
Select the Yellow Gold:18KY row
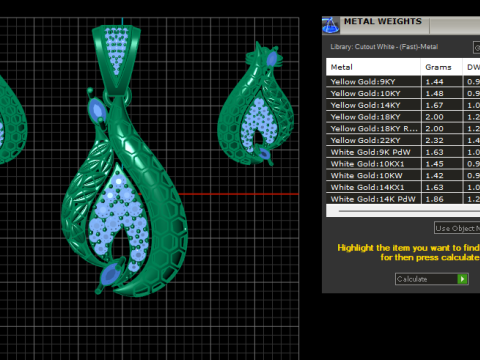(403, 117)
